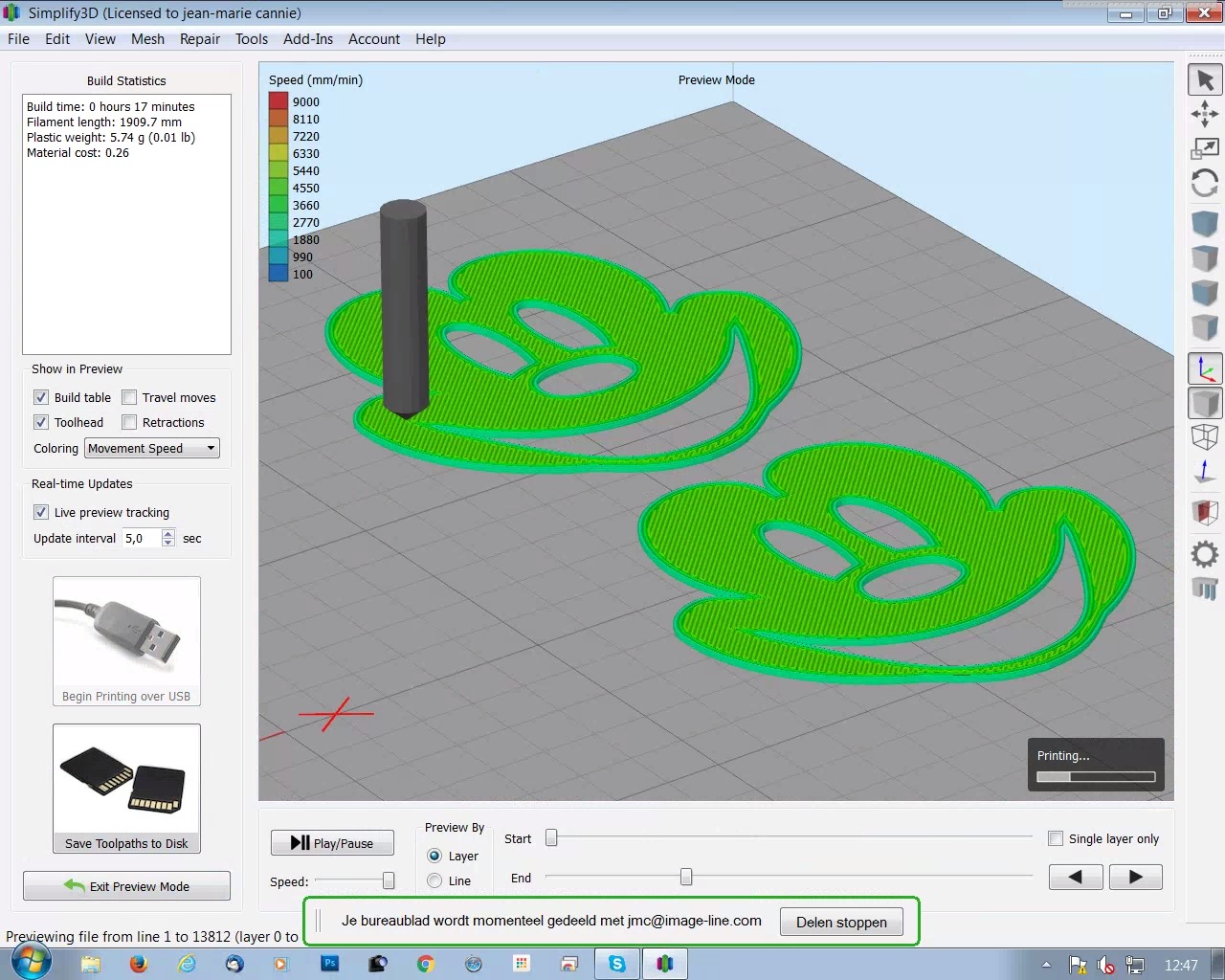The image size is (1225, 980).
Task: Toggle the Build table checkbox
Action: [x=41, y=397]
